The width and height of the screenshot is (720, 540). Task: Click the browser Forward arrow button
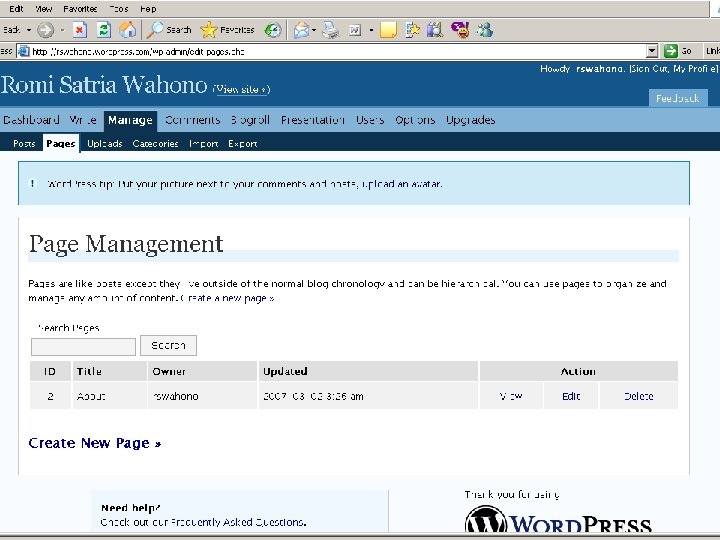click(x=45, y=30)
